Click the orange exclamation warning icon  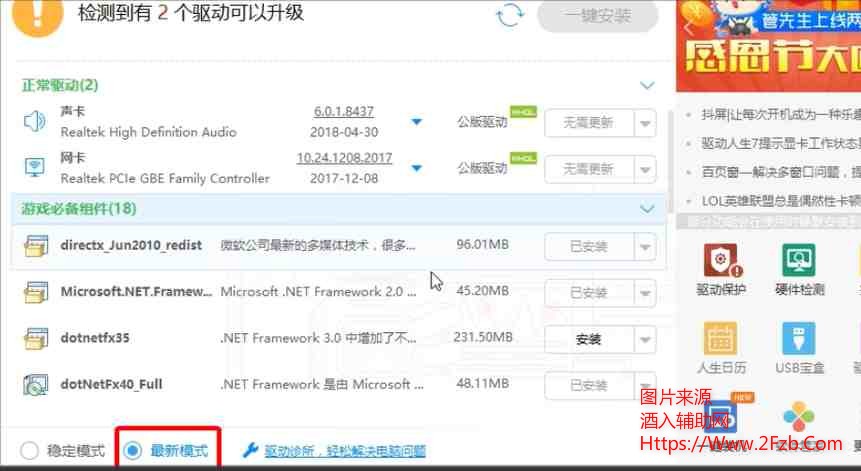click(x=37, y=14)
